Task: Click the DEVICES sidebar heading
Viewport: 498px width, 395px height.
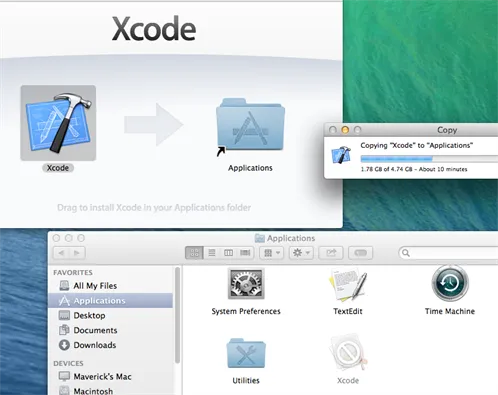Action: [68, 363]
